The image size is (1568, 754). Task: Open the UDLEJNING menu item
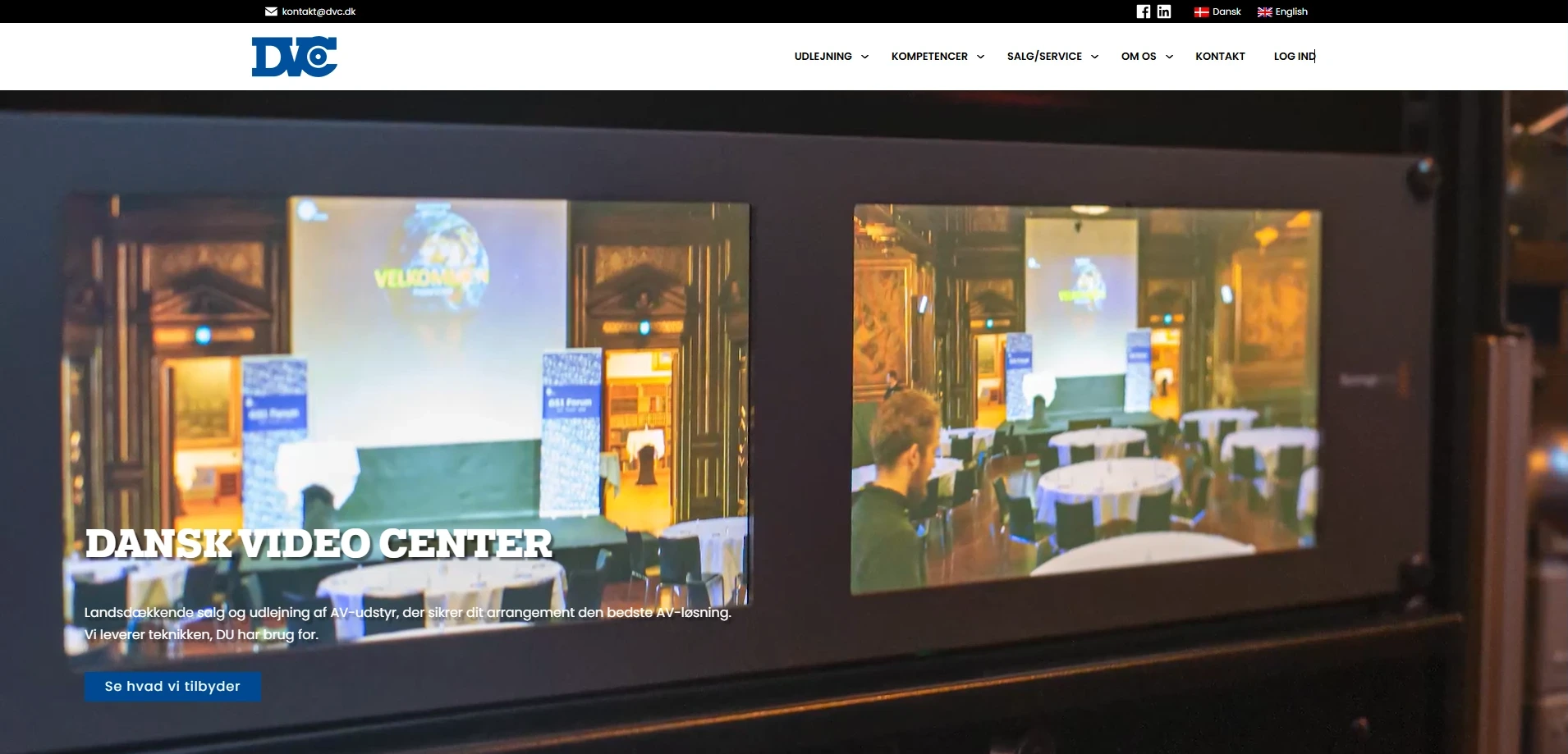tap(823, 57)
